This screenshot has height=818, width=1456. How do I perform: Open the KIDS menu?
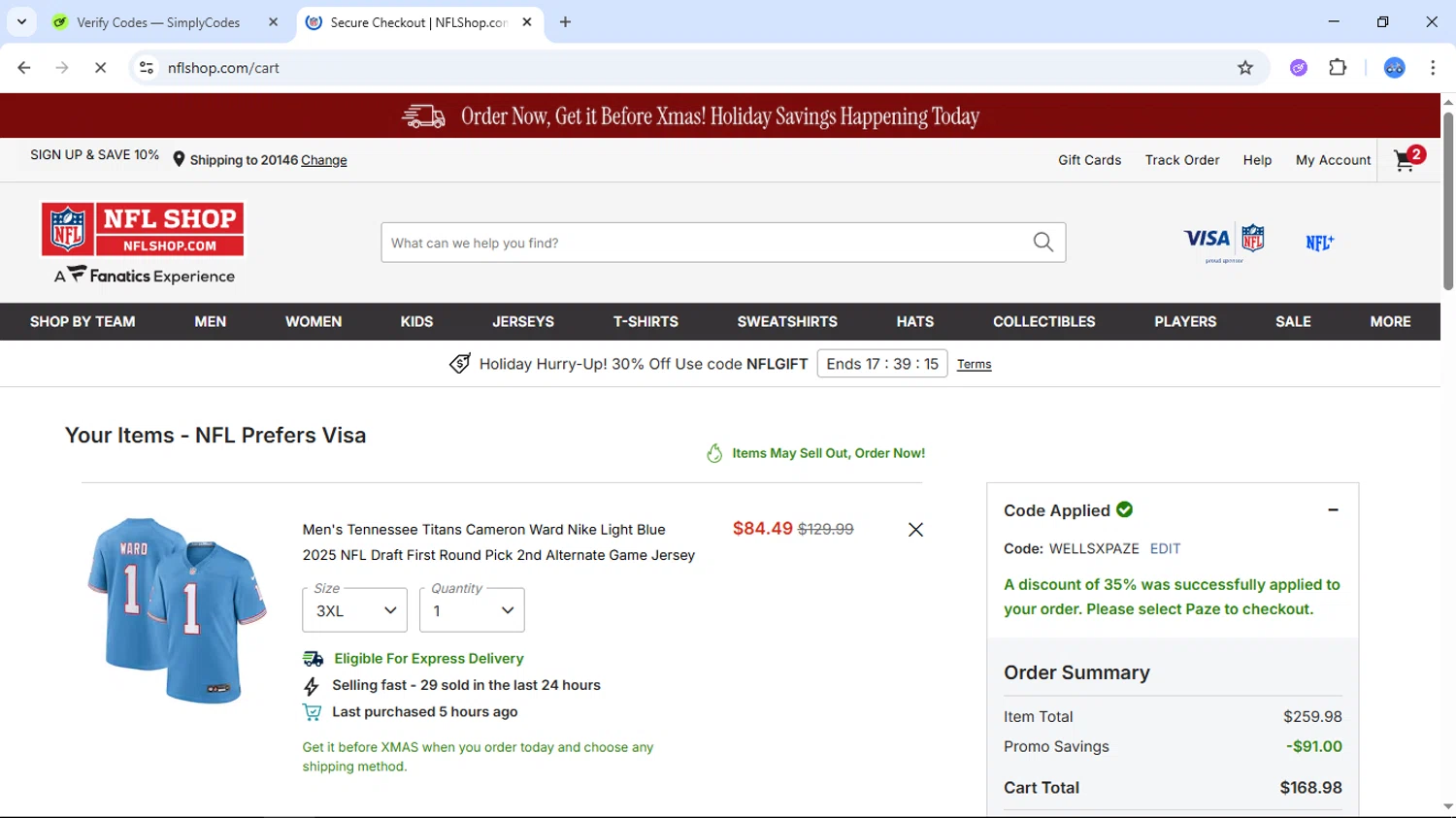(x=416, y=321)
